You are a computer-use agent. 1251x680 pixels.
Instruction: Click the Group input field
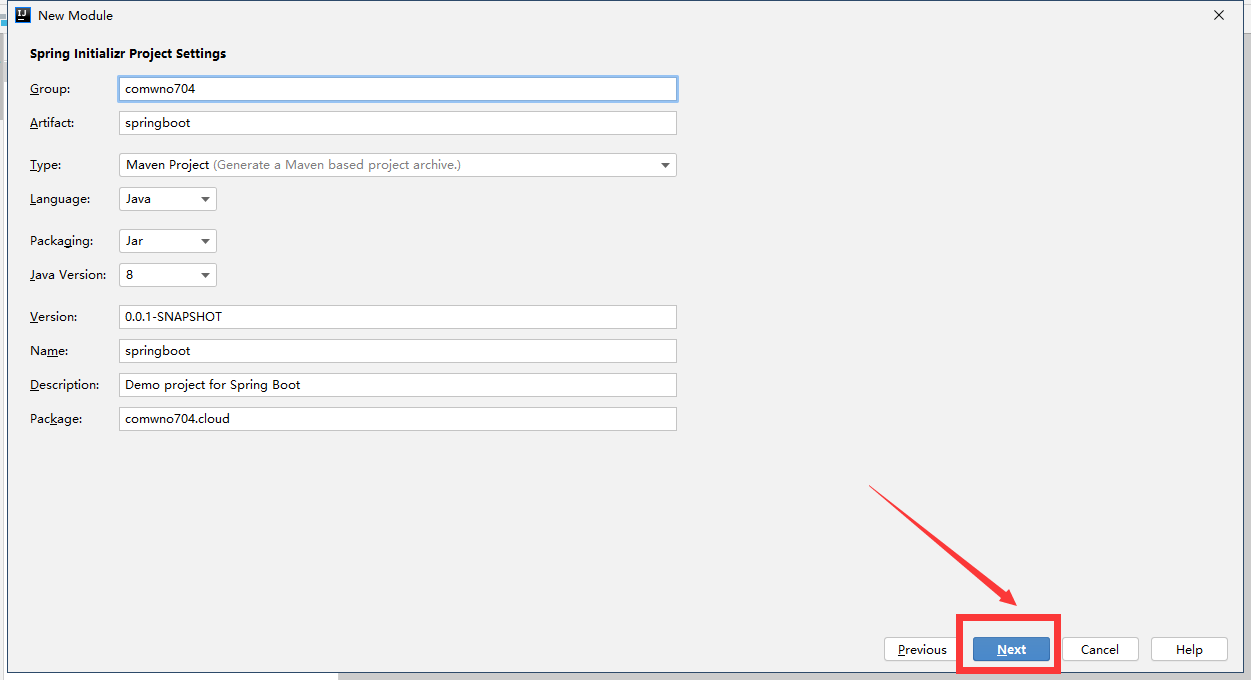click(x=397, y=89)
